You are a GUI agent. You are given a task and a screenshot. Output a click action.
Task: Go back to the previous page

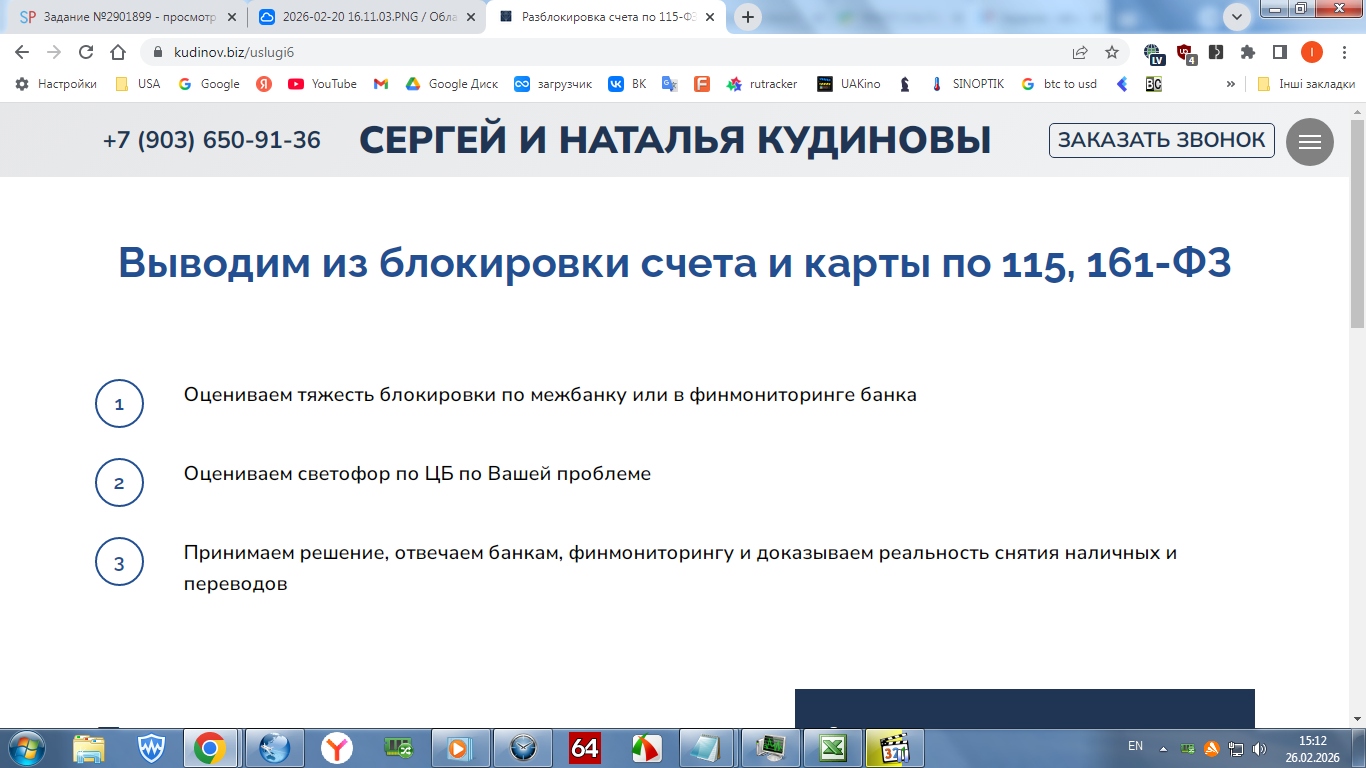22,53
